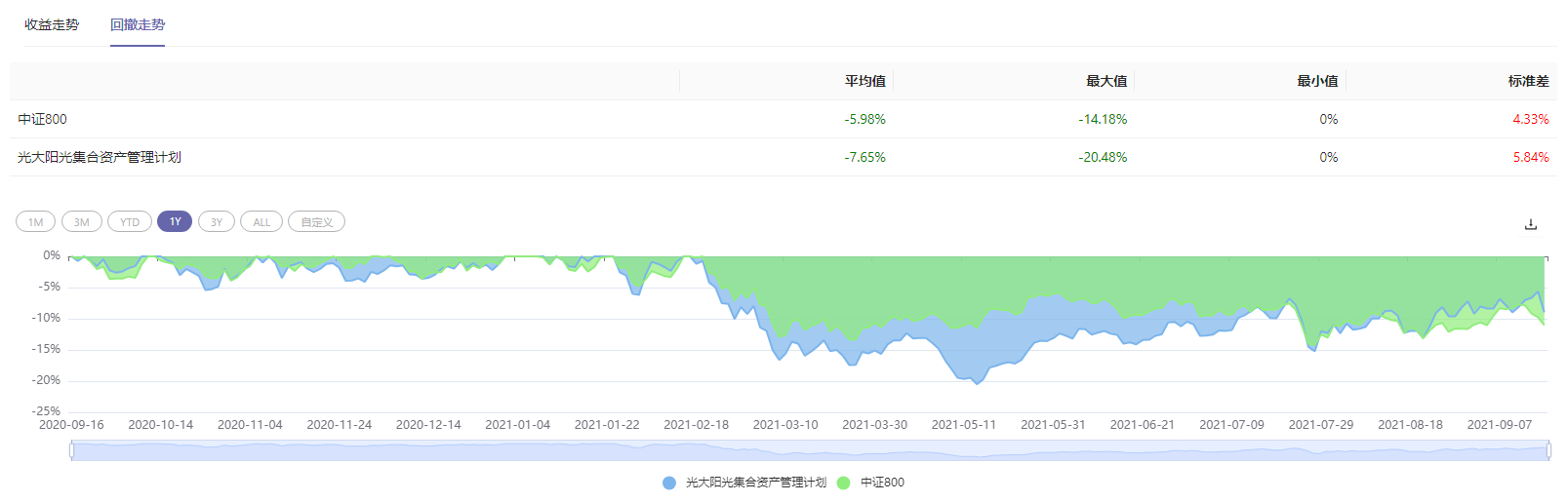Click the 最大值 column header

click(1106, 81)
